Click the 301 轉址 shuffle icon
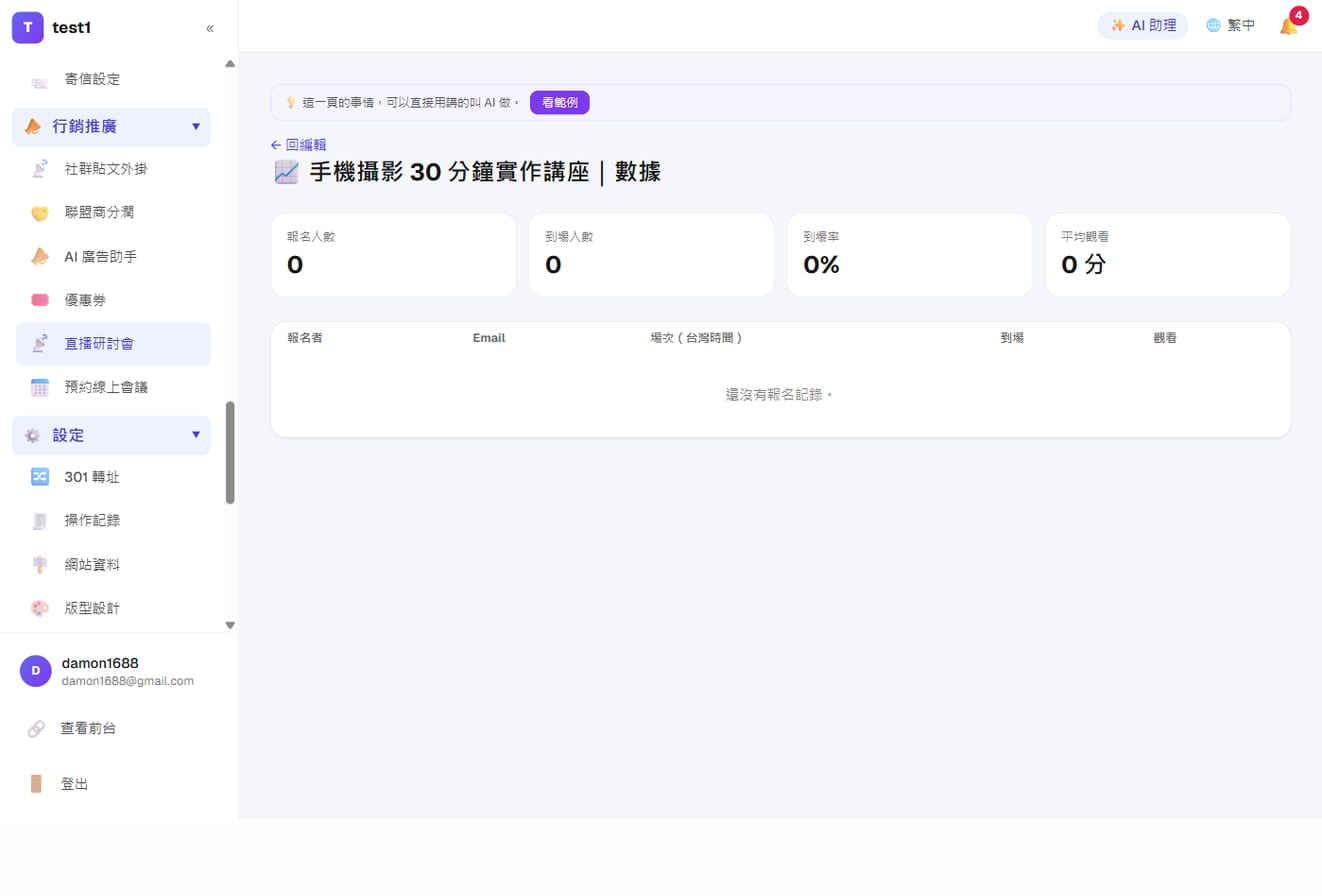The height and width of the screenshot is (896, 1322). [40, 477]
